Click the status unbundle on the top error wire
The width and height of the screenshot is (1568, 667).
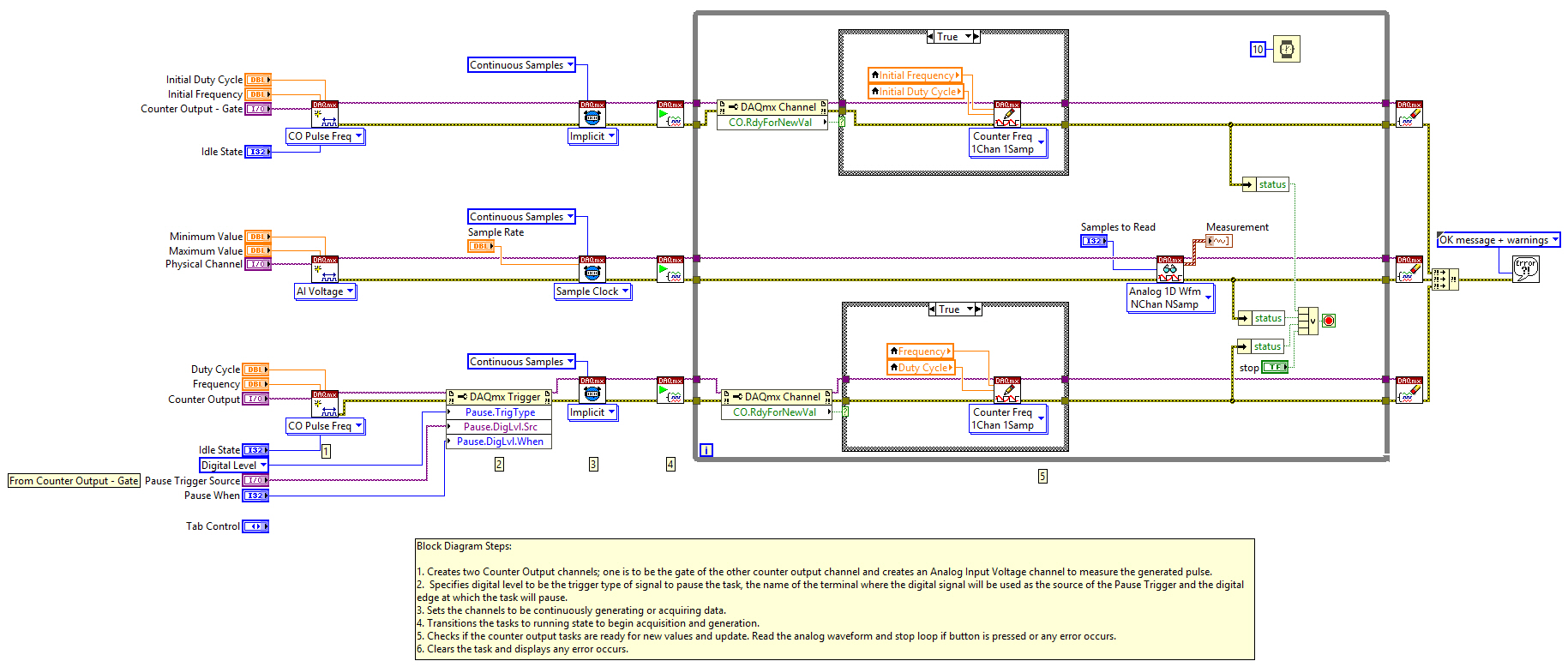pyautogui.click(x=1266, y=184)
